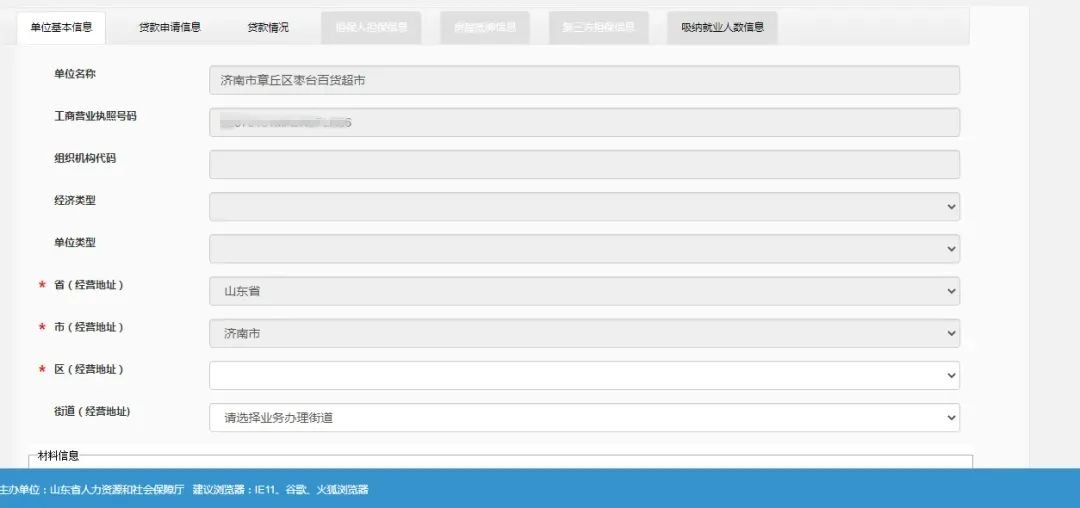
Task: Expand the 市(经营地址) dropdown showing 济南市
Action: 584,333
